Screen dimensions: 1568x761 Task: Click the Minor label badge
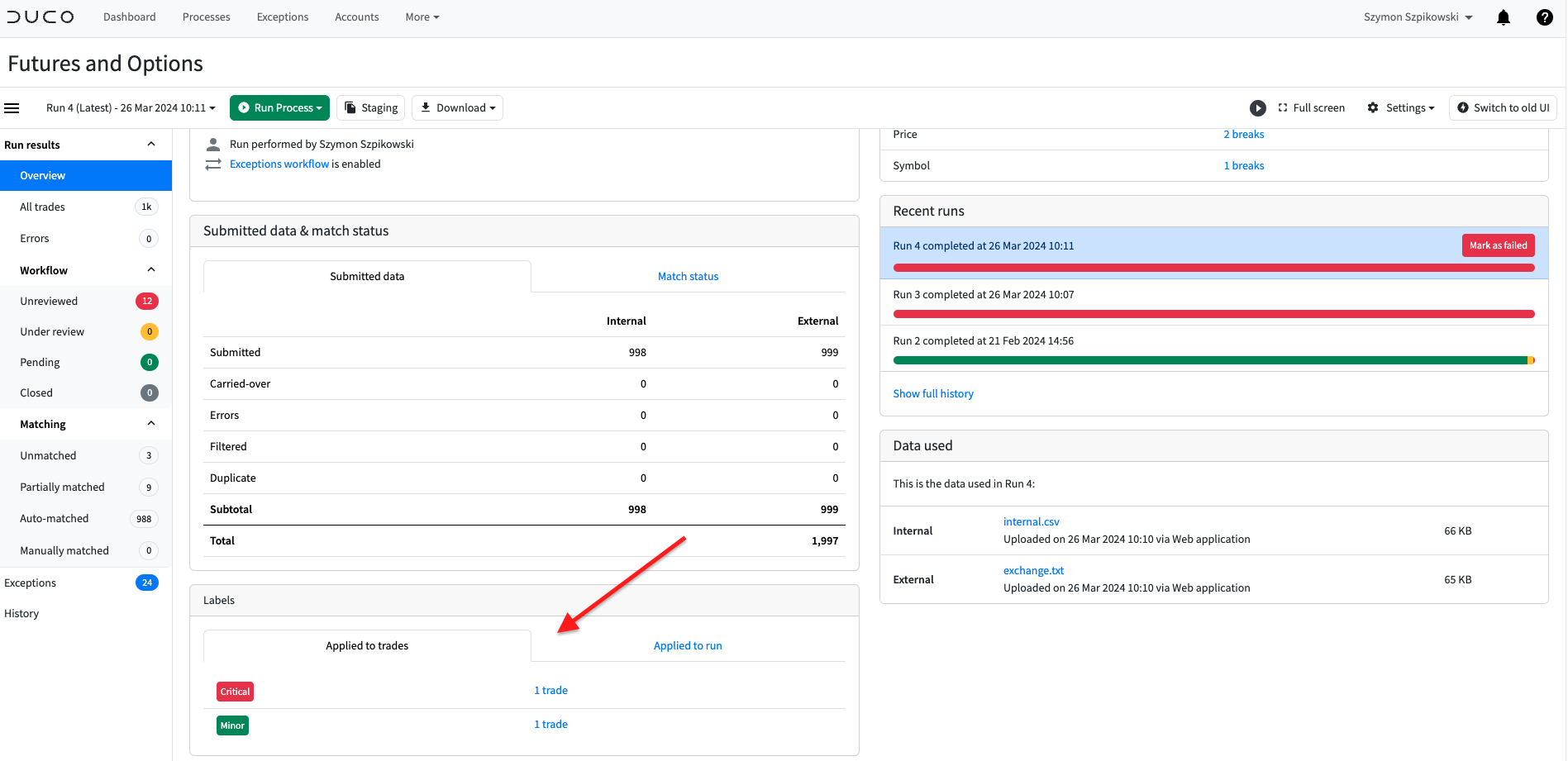(232, 725)
